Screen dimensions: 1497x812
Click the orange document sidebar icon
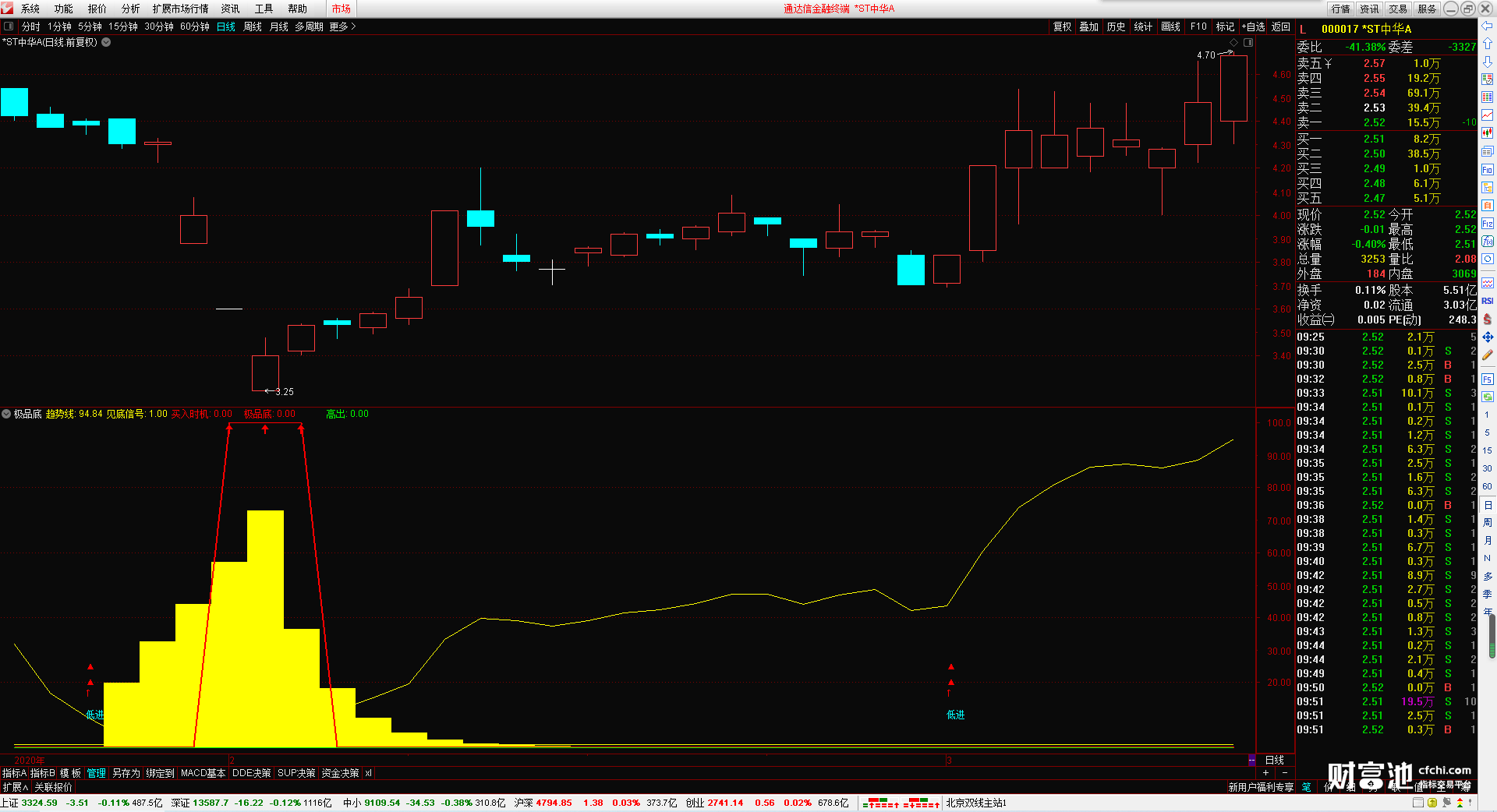(x=1488, y=205)
